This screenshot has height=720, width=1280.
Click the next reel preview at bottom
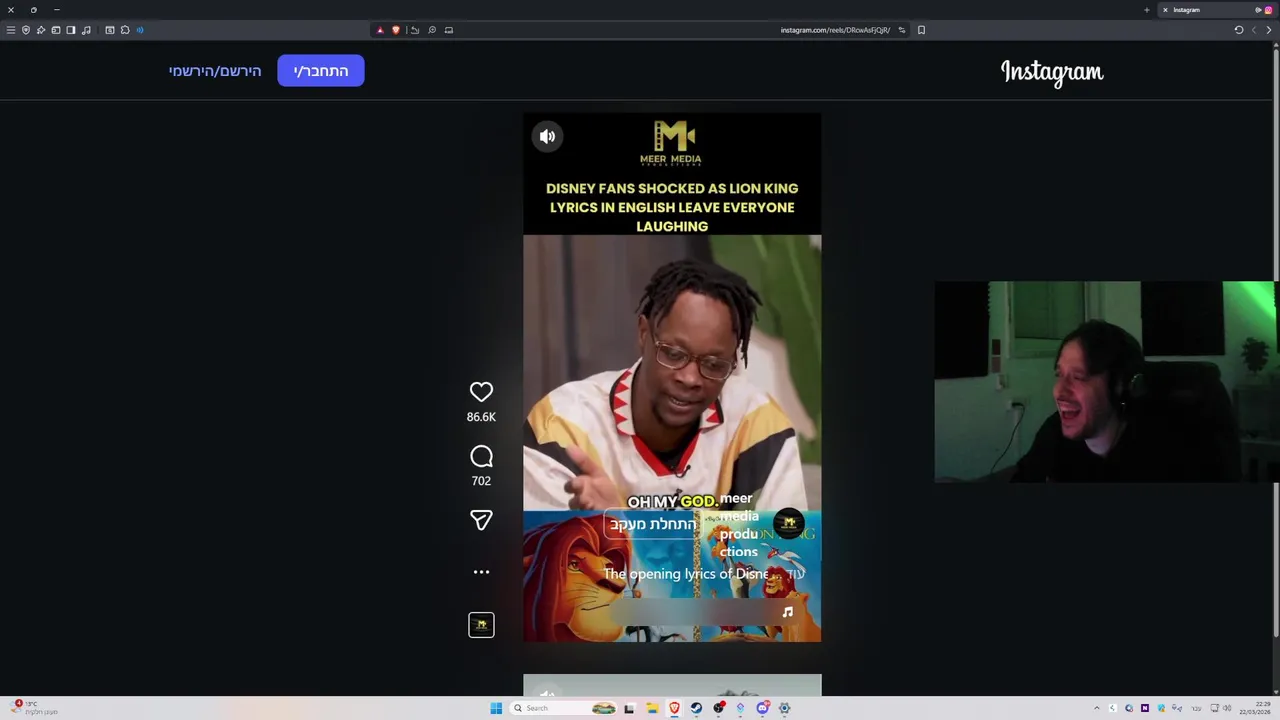pyautogui.click(x=672, y=685)
